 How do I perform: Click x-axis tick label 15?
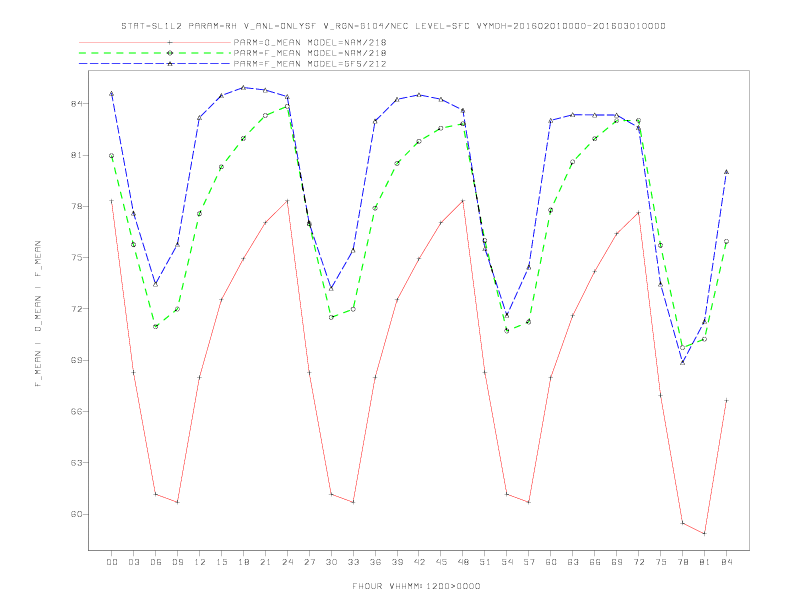(x=221, y=562)
